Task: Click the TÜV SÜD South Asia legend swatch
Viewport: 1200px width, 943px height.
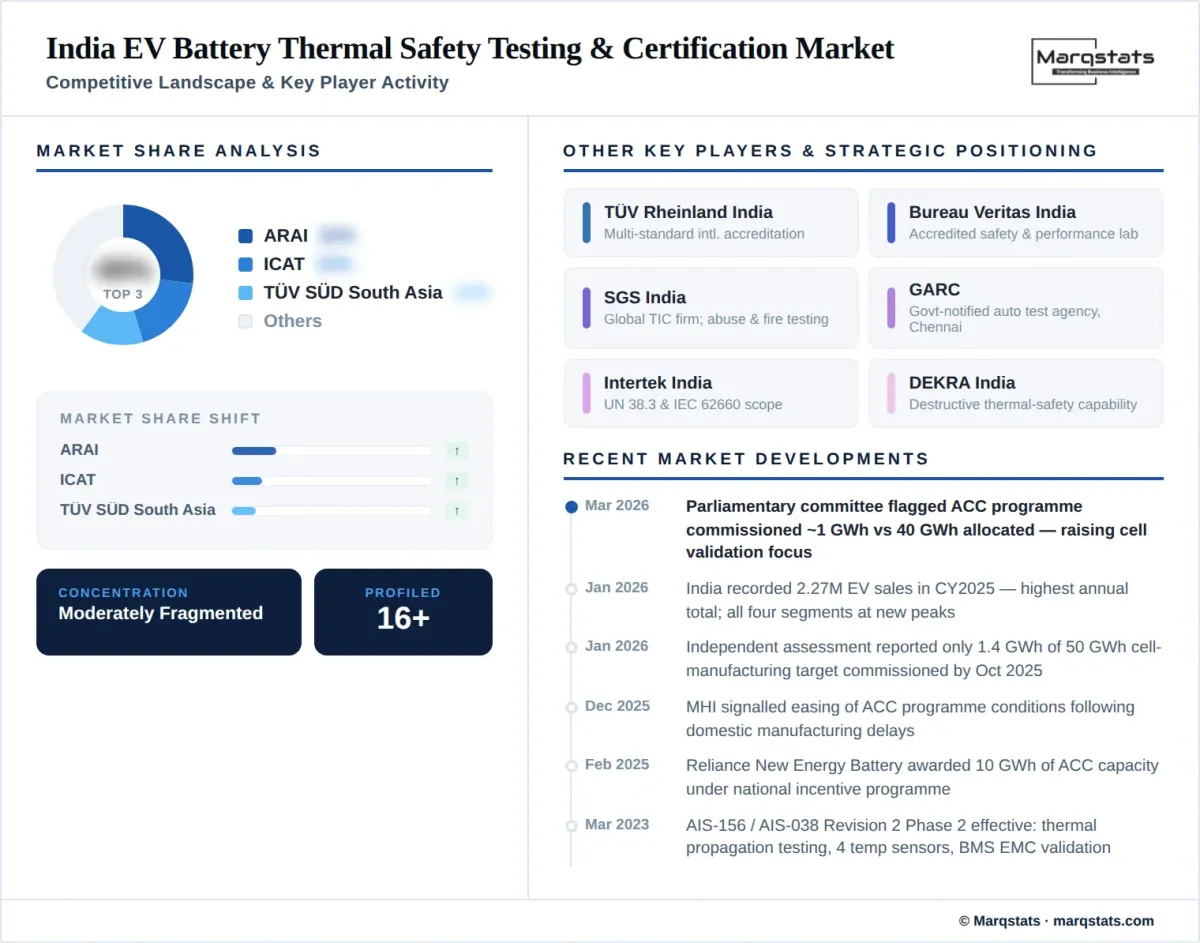Action: tap(245, 293)
